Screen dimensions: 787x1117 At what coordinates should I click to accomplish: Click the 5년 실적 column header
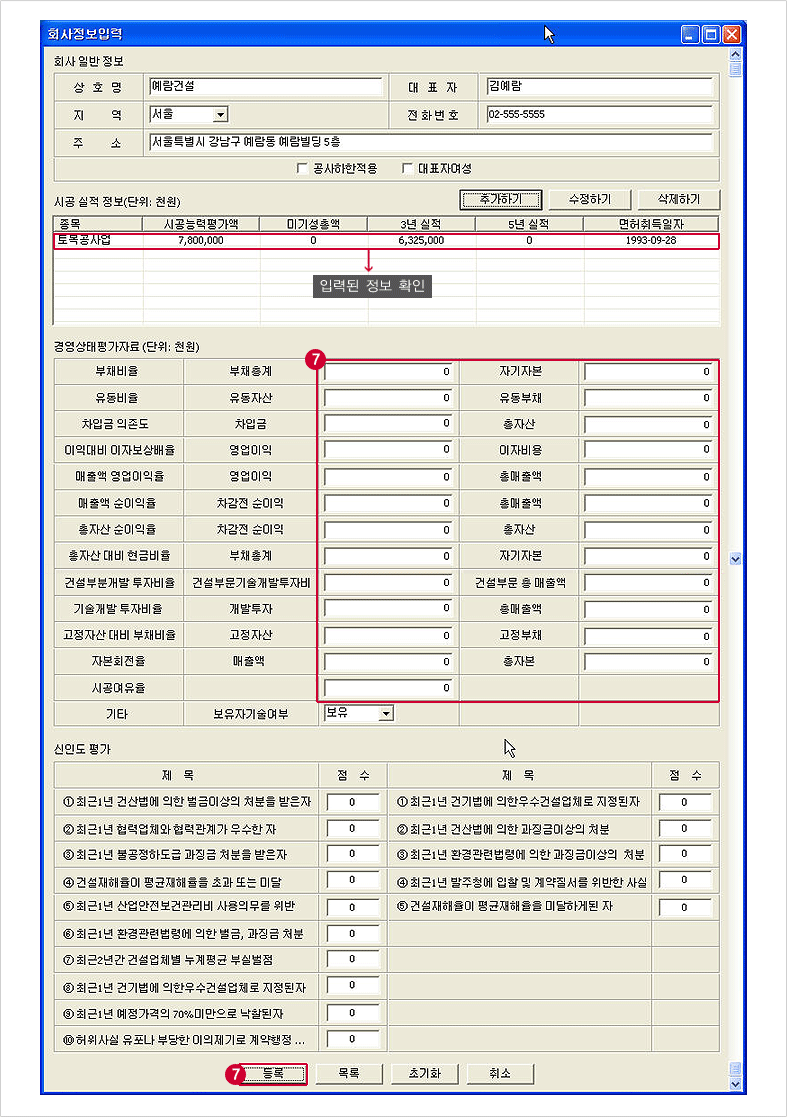pyautogui.click(x=529, y=224)
